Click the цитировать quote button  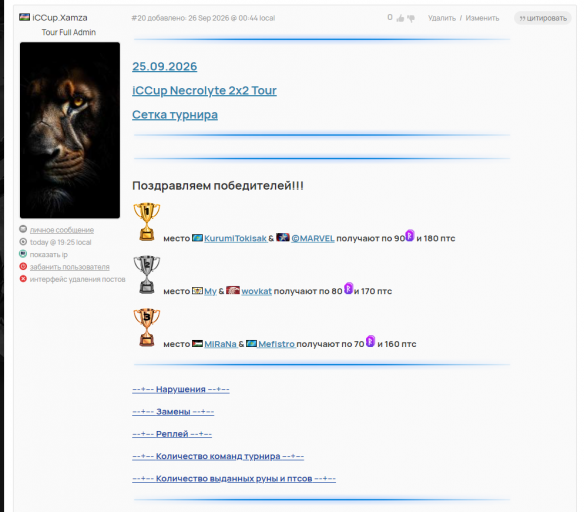coord(543,18)
